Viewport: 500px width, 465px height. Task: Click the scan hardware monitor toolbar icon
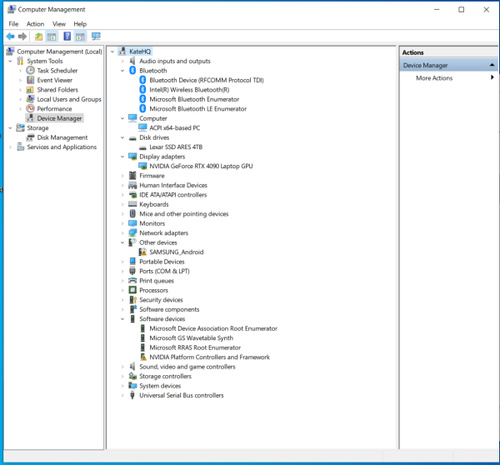pos(96,36)
